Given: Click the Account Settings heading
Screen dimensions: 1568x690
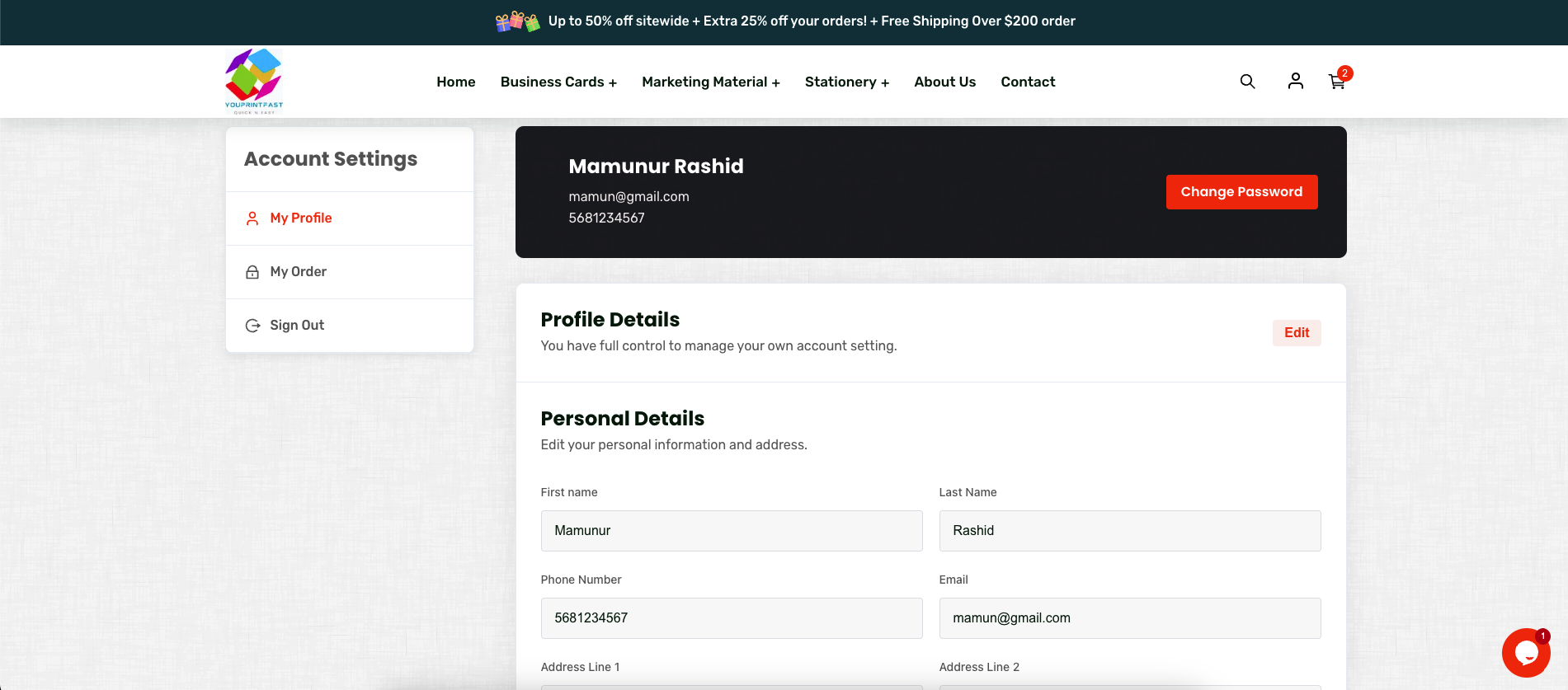Looking at the screenshot, I should point(331,159).
